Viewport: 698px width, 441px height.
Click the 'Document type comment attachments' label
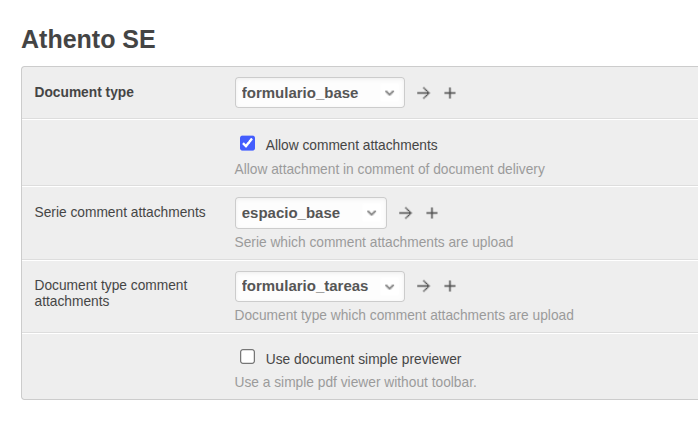pyautogui.click(x=111, y=292)
